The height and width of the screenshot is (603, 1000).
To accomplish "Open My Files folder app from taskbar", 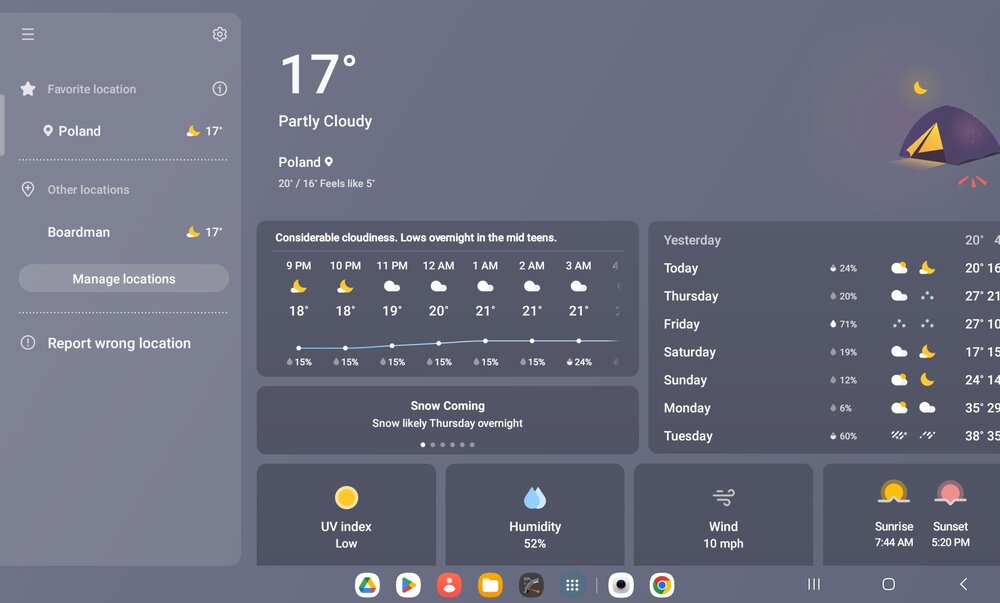I will [490, 585].
